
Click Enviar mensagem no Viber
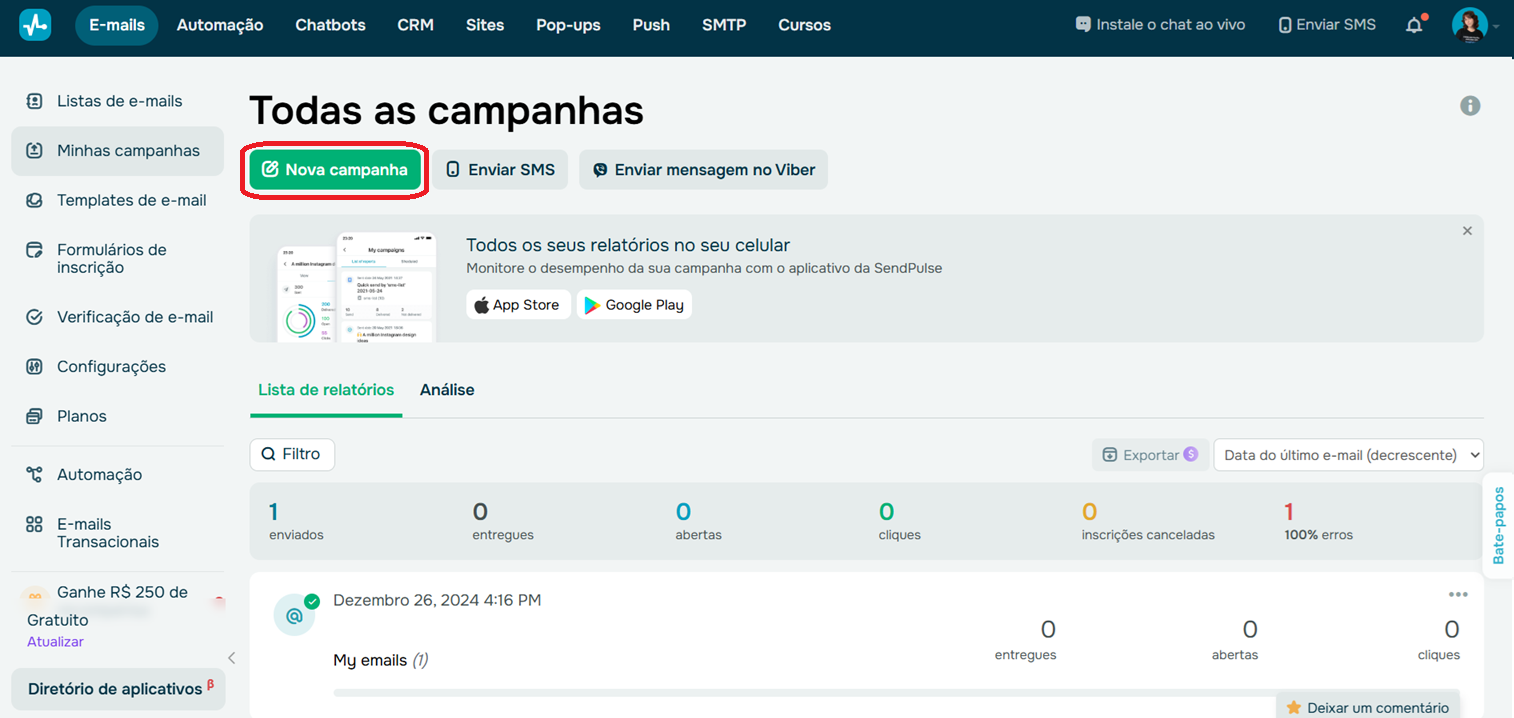704,170
